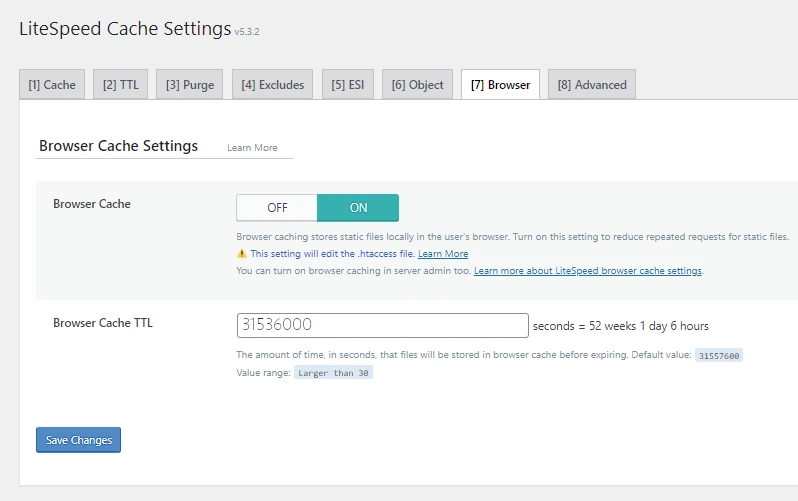
Task: Click the Browser Cache TTL input field
Action: pyautogui.click(x=383, y=325)
